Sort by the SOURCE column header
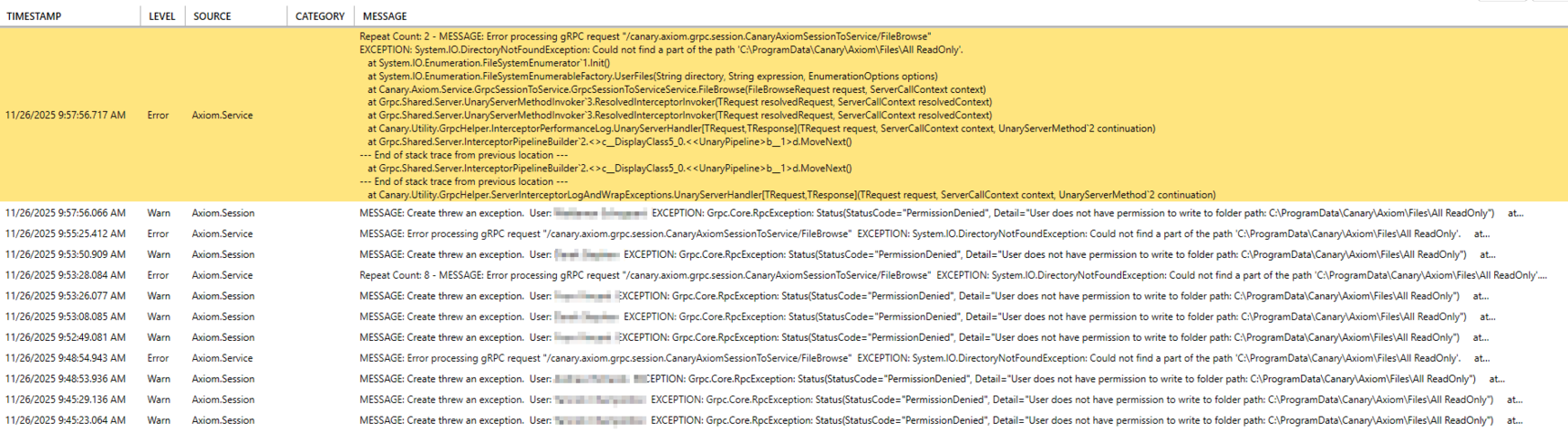Image resolution: width=1568 pixels, height=432 pixels. pyautogui.click(x=211, y=16)
